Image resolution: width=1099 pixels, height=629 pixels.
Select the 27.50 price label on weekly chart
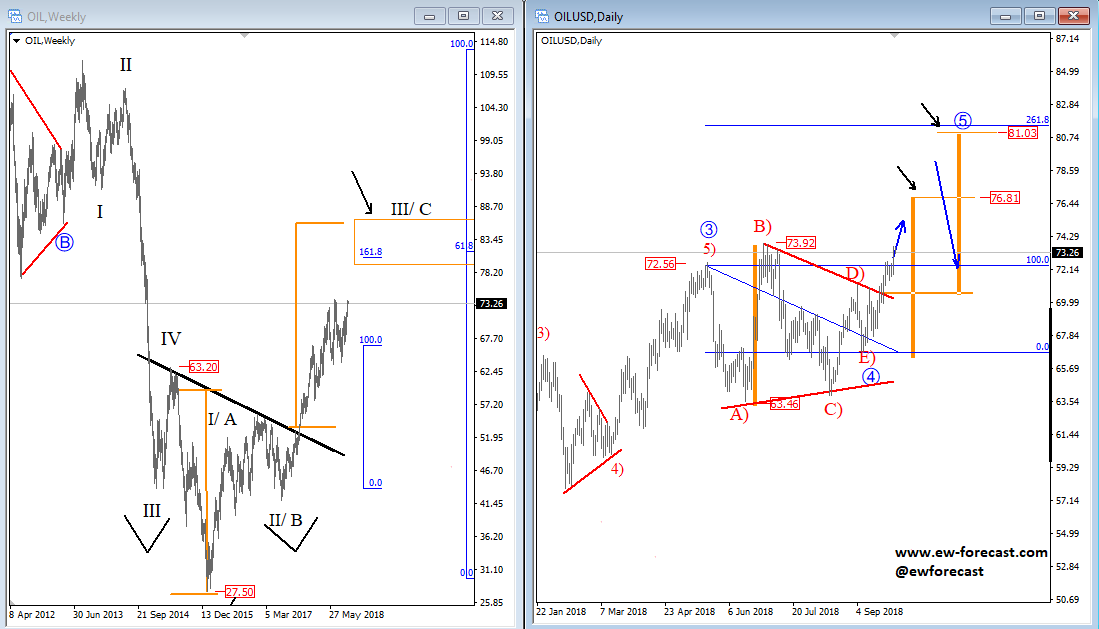[x=242, y=592]
